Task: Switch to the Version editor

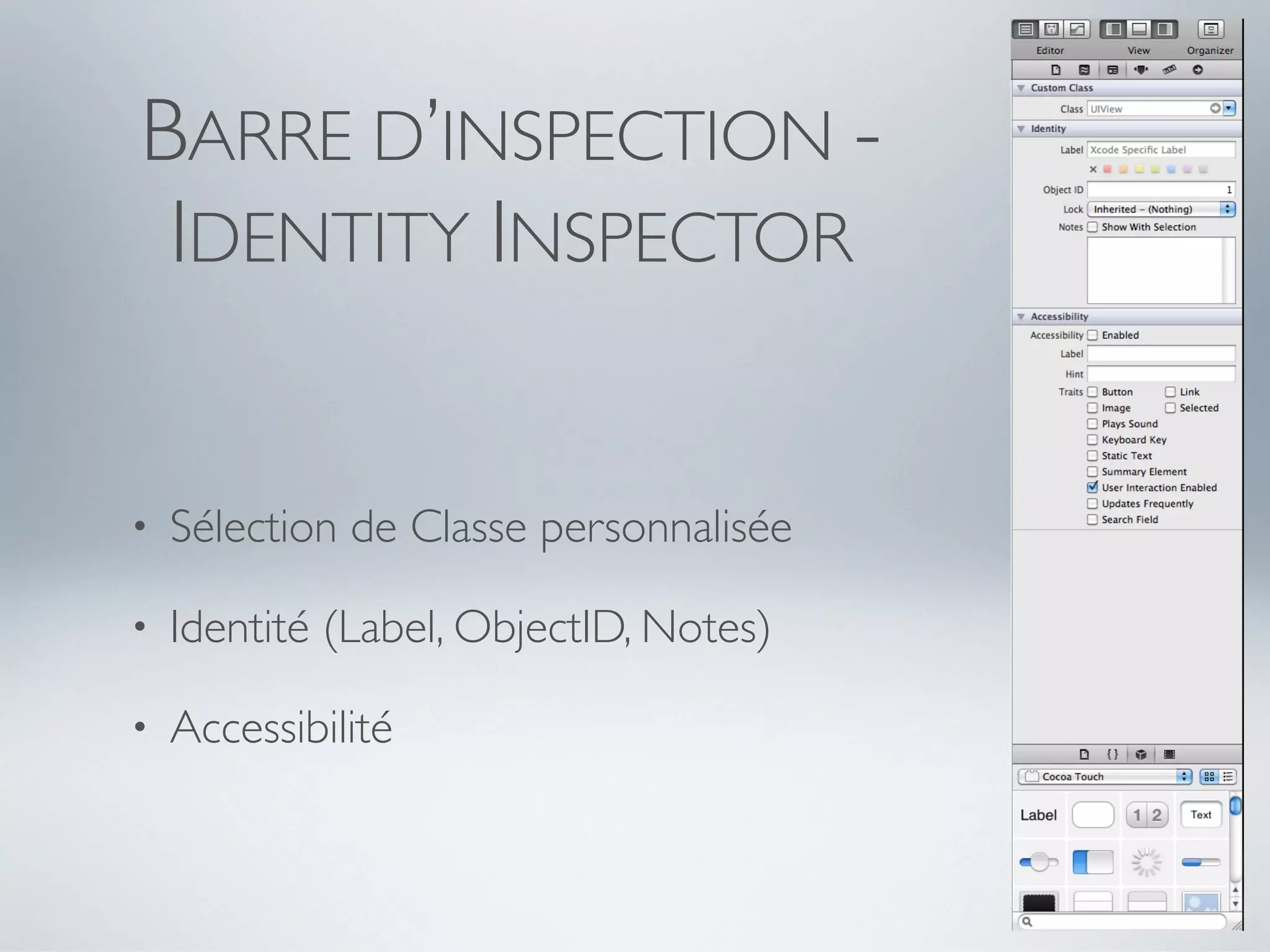Action: point(1077,29)
